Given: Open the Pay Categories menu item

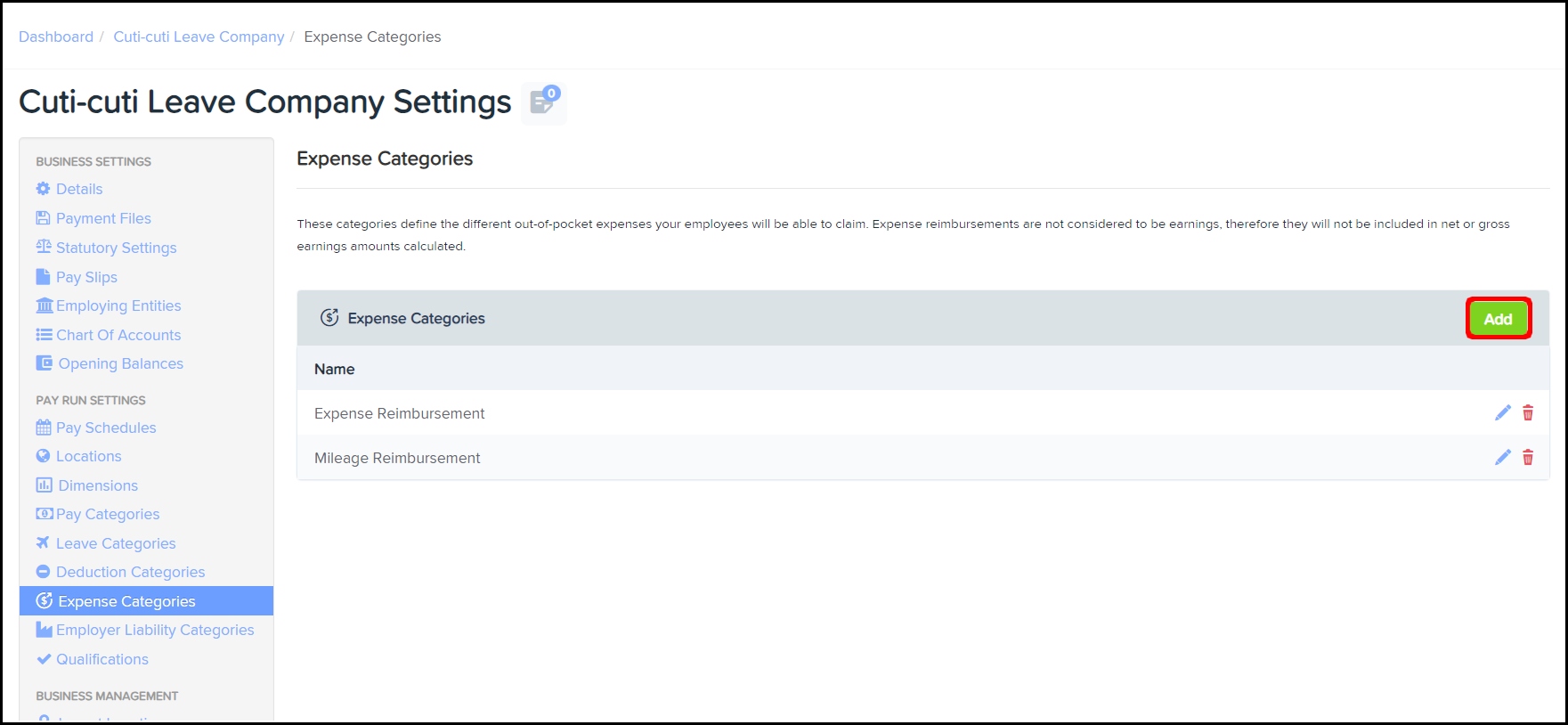Looking at the screenshot, I should point(108,514).
